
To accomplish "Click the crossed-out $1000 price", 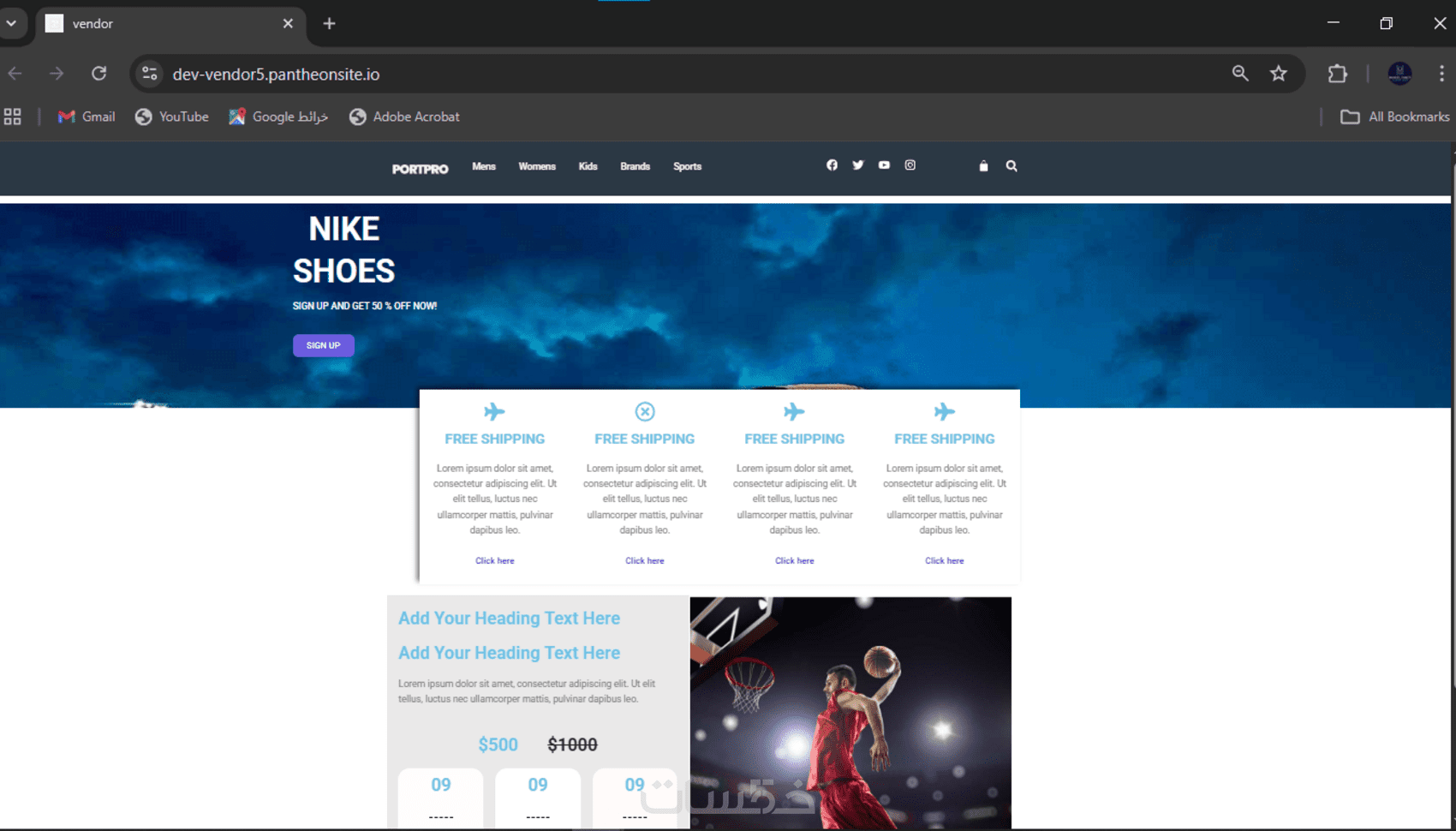I will pyautogui.click(x=573, y=744).
